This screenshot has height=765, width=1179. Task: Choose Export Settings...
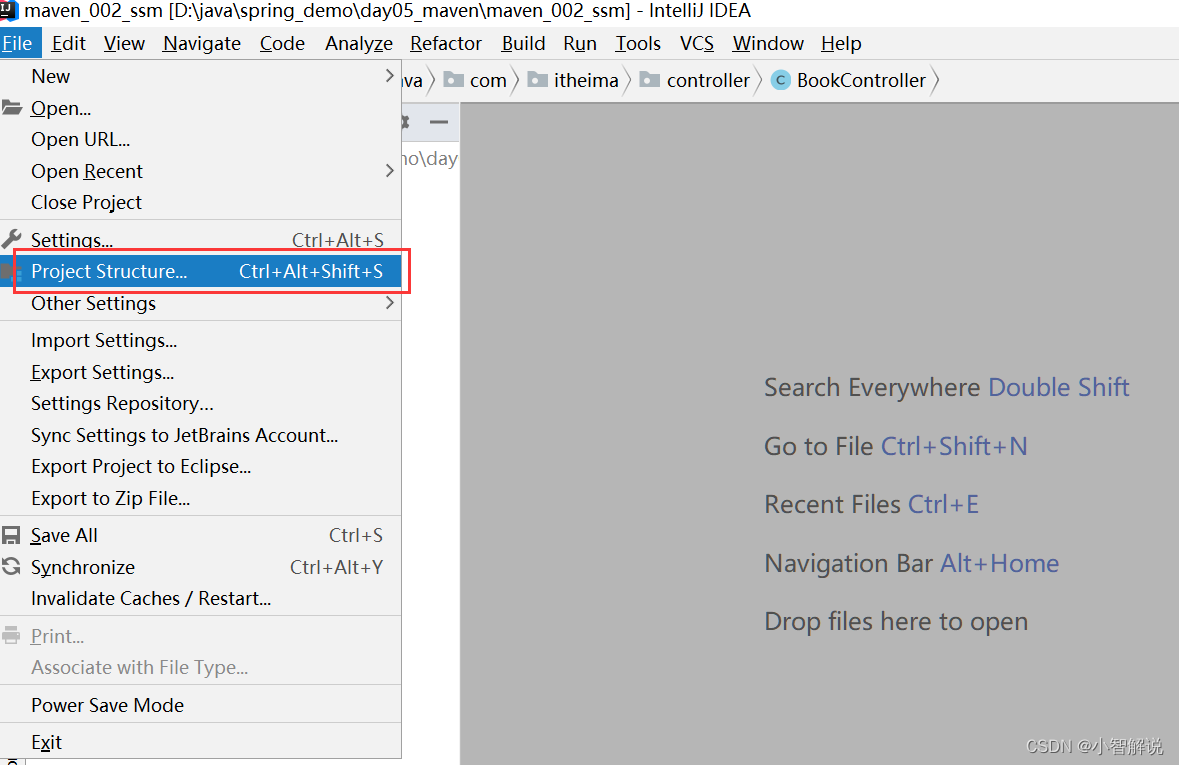tap(201, 372)
